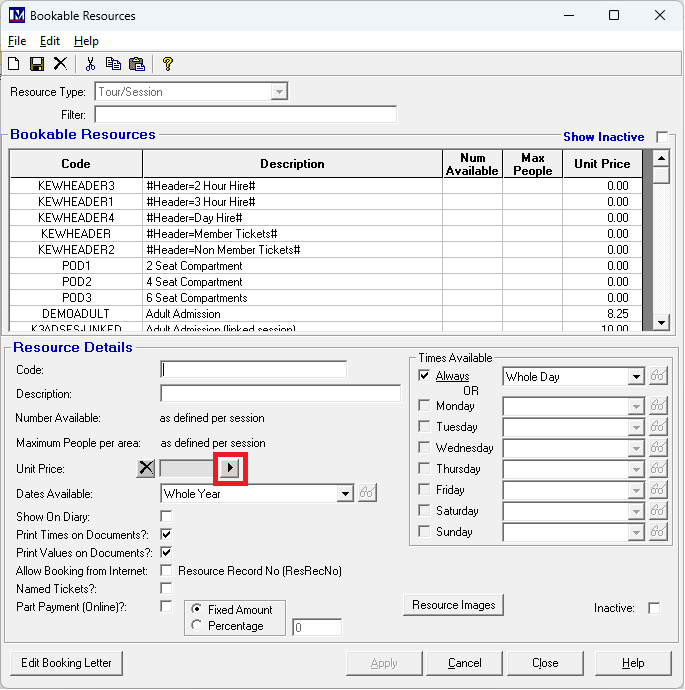
Task: Expand the Dates Available Whole Year dropdown
Action: pyautogui.click(x=345, y=494)
